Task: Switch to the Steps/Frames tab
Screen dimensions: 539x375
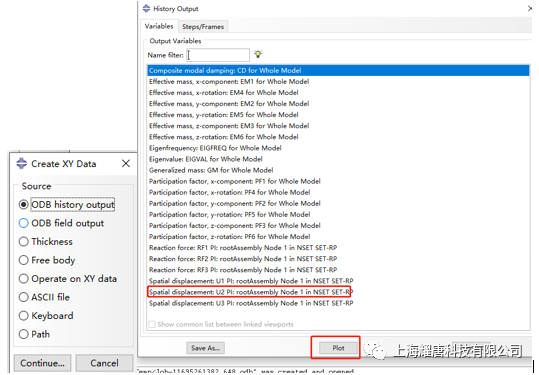Action: coord(203,26)
